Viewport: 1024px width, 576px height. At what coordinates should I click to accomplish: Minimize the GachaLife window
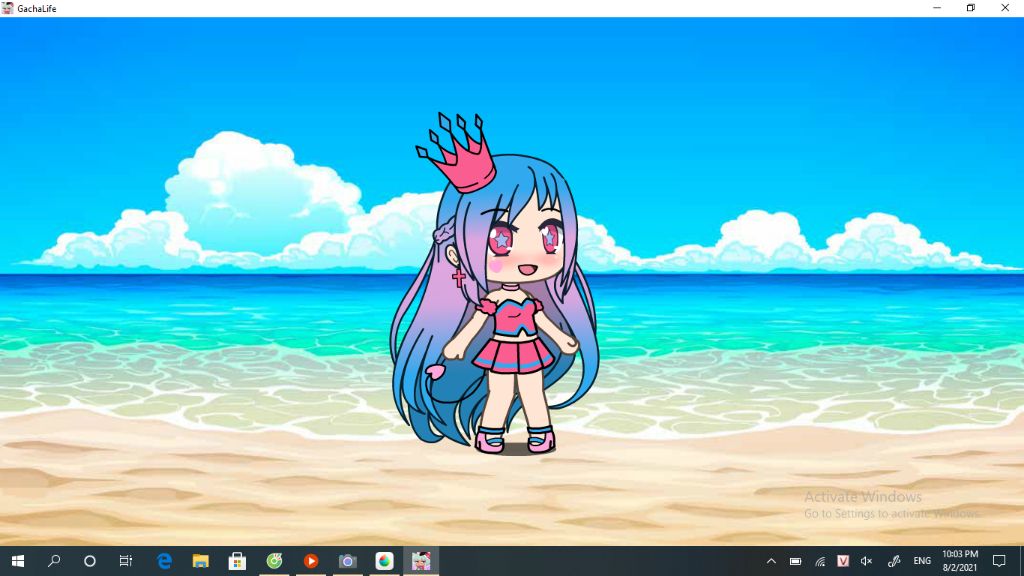point(937,8)
